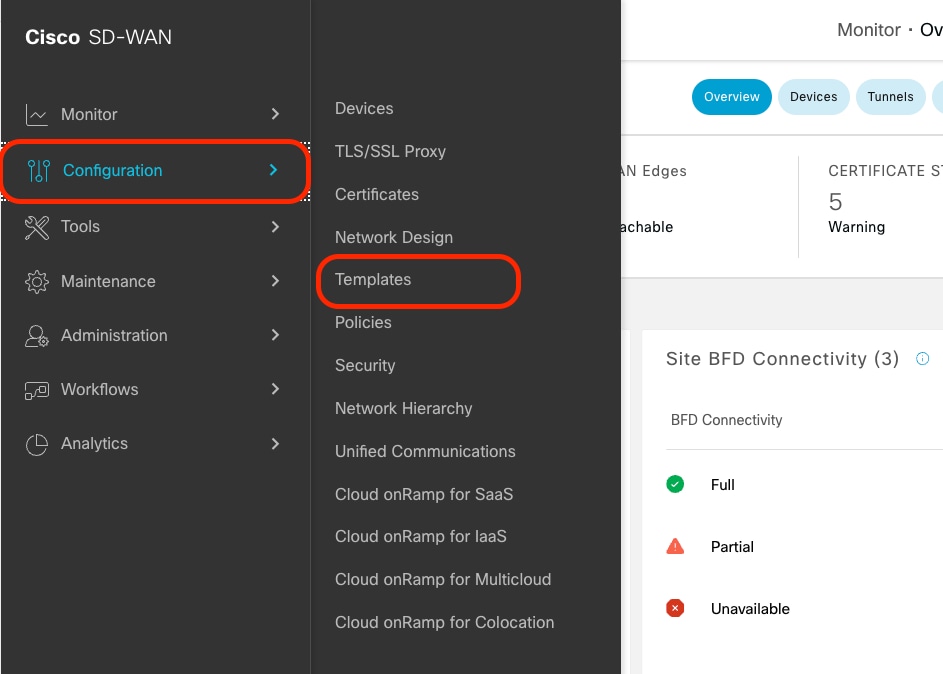Image resolution: width=943 pixels, height=674 pixels.
Task: Click the Partial connectivity row label
Action: click(732, 547)
